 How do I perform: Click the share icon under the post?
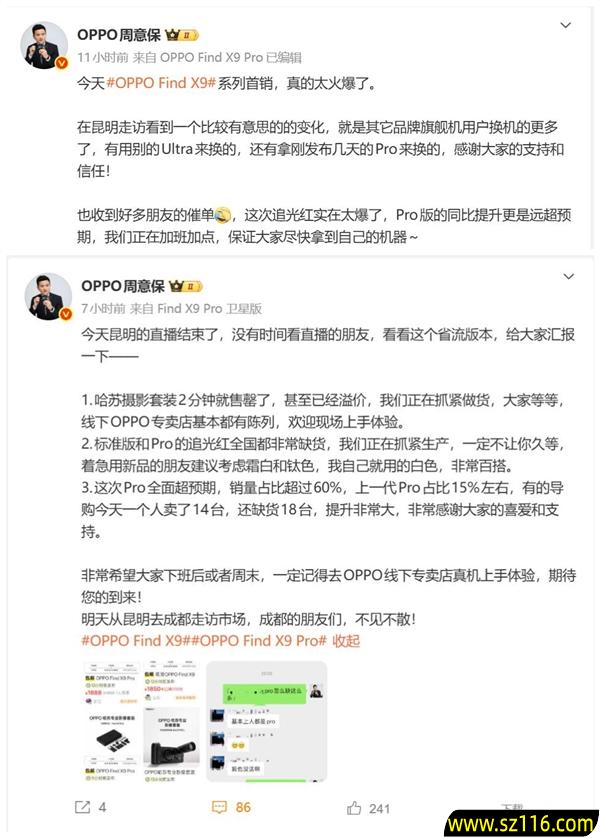pos(82,807)
